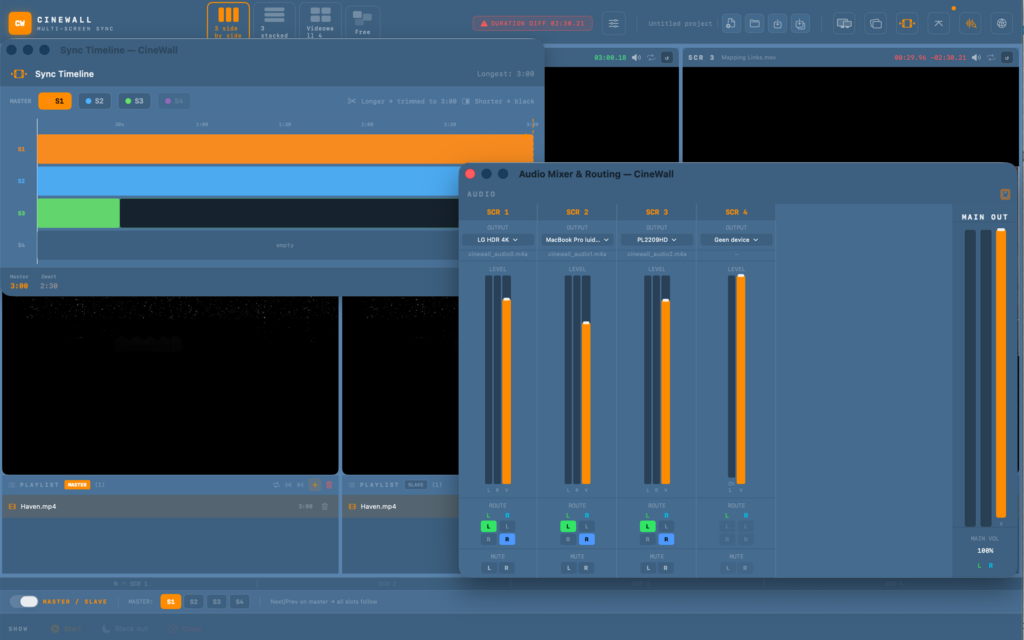Screen dimensions: 1024x640
Task: Open SCR 4 output dropdown Geen device
Action: 736,240
